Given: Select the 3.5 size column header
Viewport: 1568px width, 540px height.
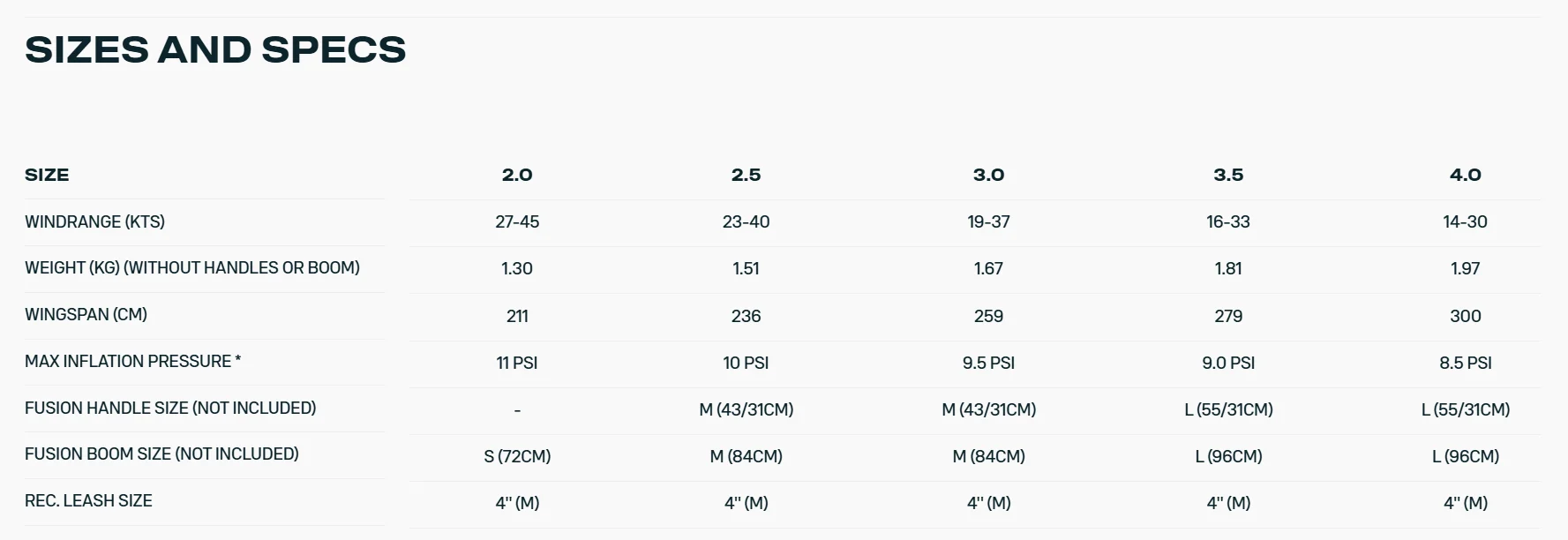Looking at the screenshot, I should [x=1228, y=175].
